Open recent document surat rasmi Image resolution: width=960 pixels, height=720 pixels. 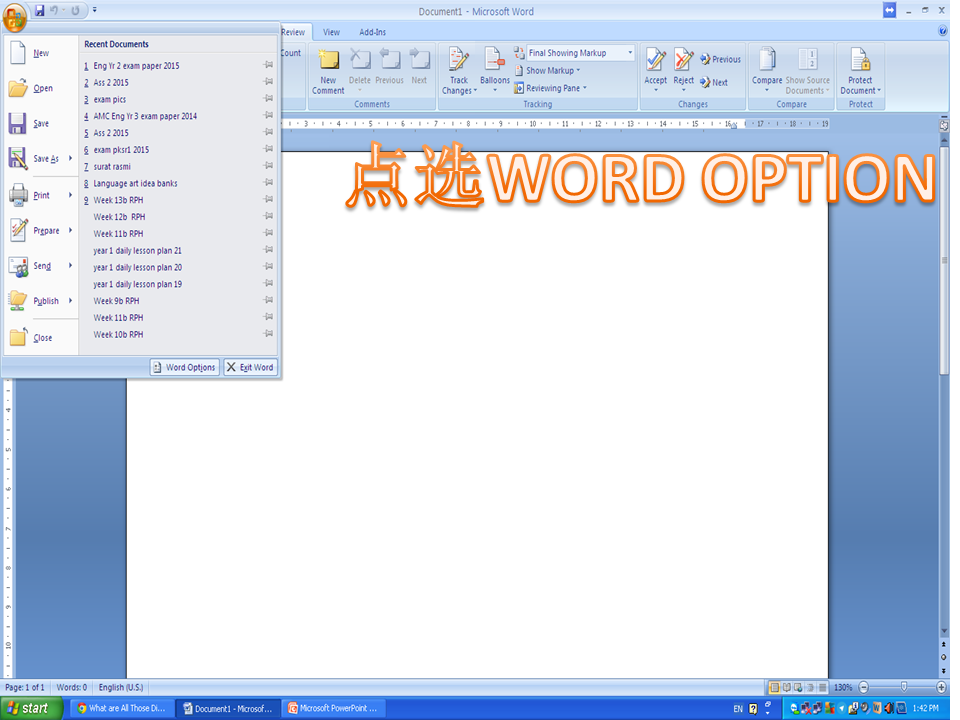(x=112, y=167)
